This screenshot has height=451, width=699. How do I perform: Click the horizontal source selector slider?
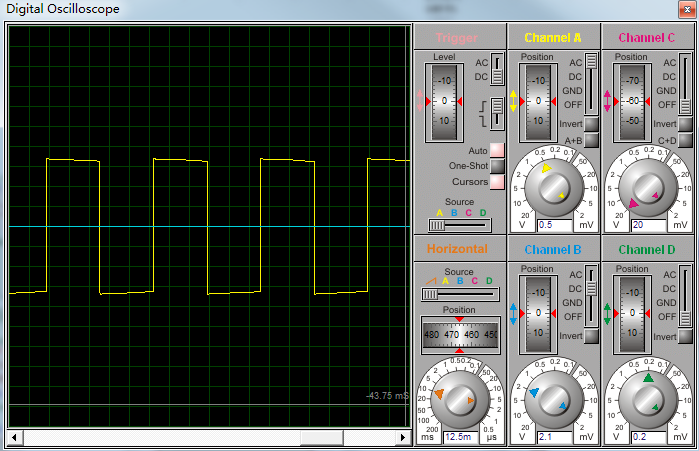460,294
